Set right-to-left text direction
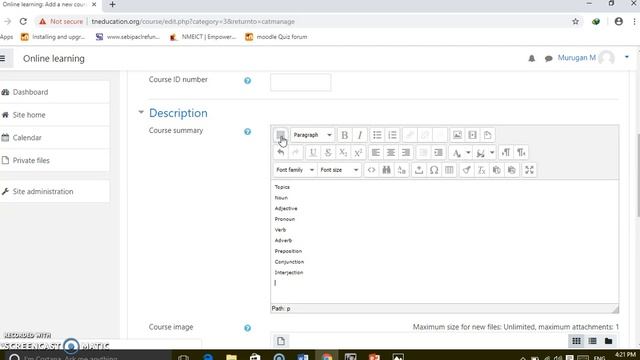The width and height of the screenshot is (640, 360). (x=521, y=153)
